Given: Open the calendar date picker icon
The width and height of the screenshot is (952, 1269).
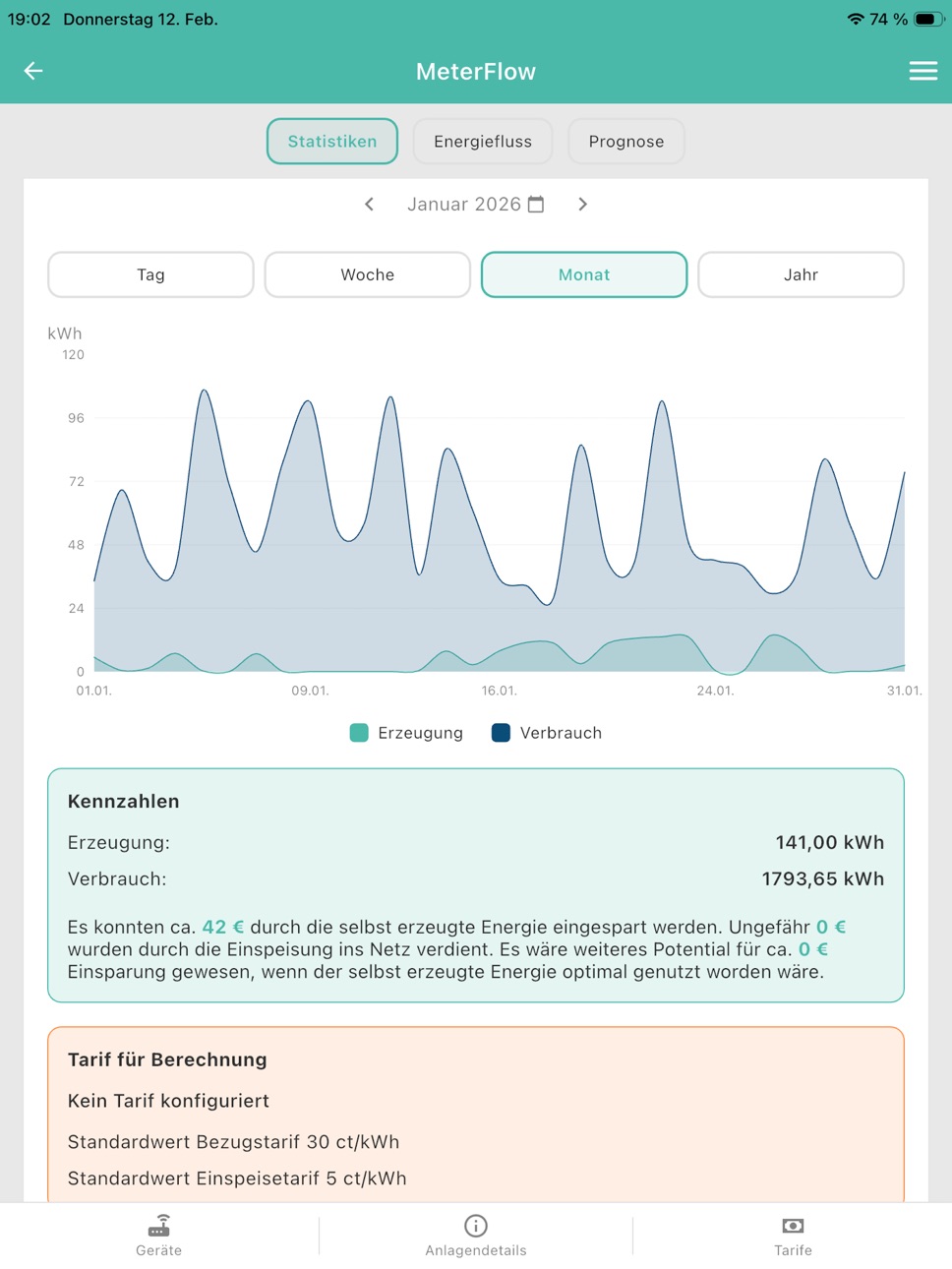Looking at the screenshot, I should coord(536,204).
